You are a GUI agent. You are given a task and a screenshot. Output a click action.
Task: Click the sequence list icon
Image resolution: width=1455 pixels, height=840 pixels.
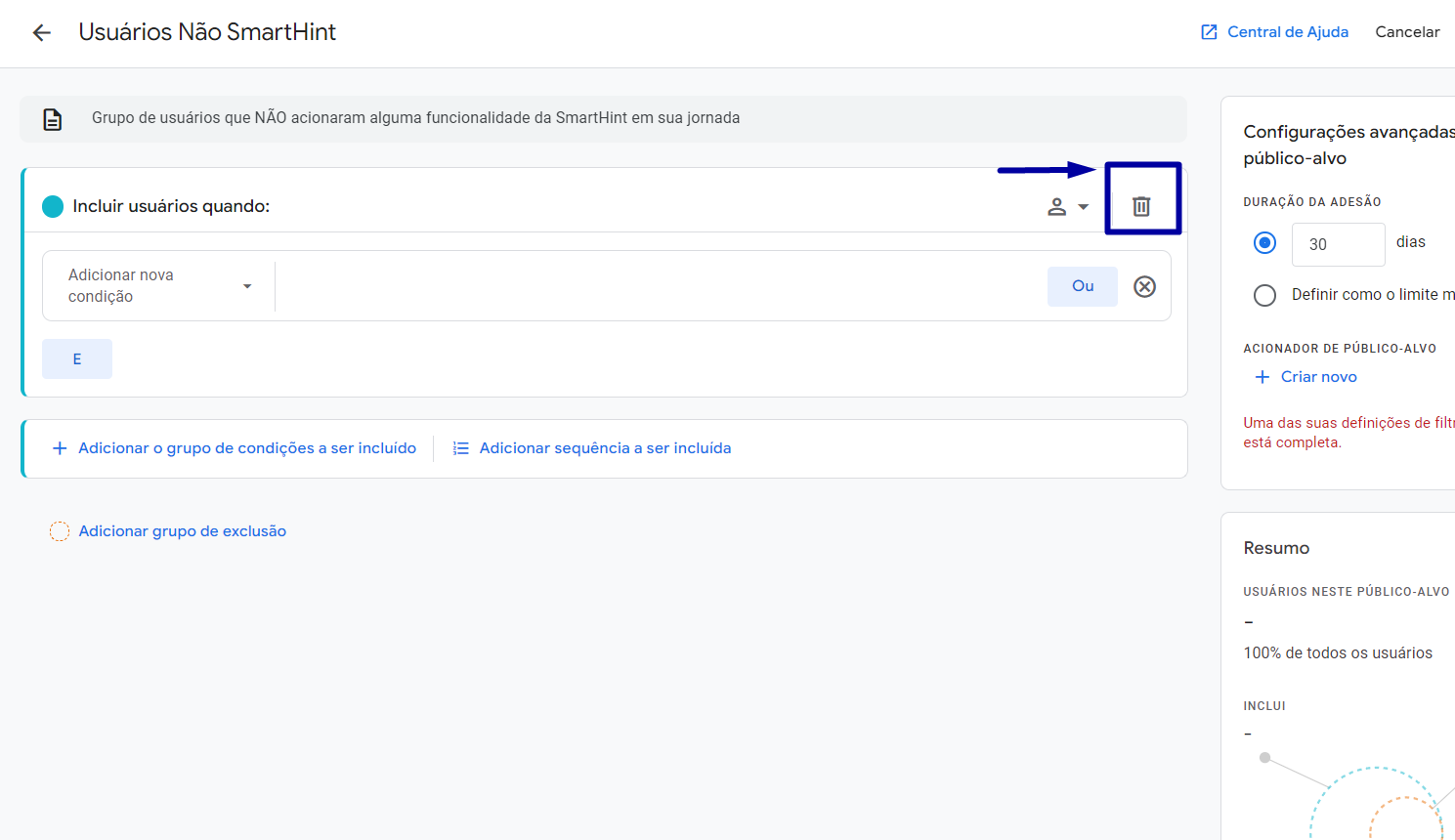tap(461, 448)
